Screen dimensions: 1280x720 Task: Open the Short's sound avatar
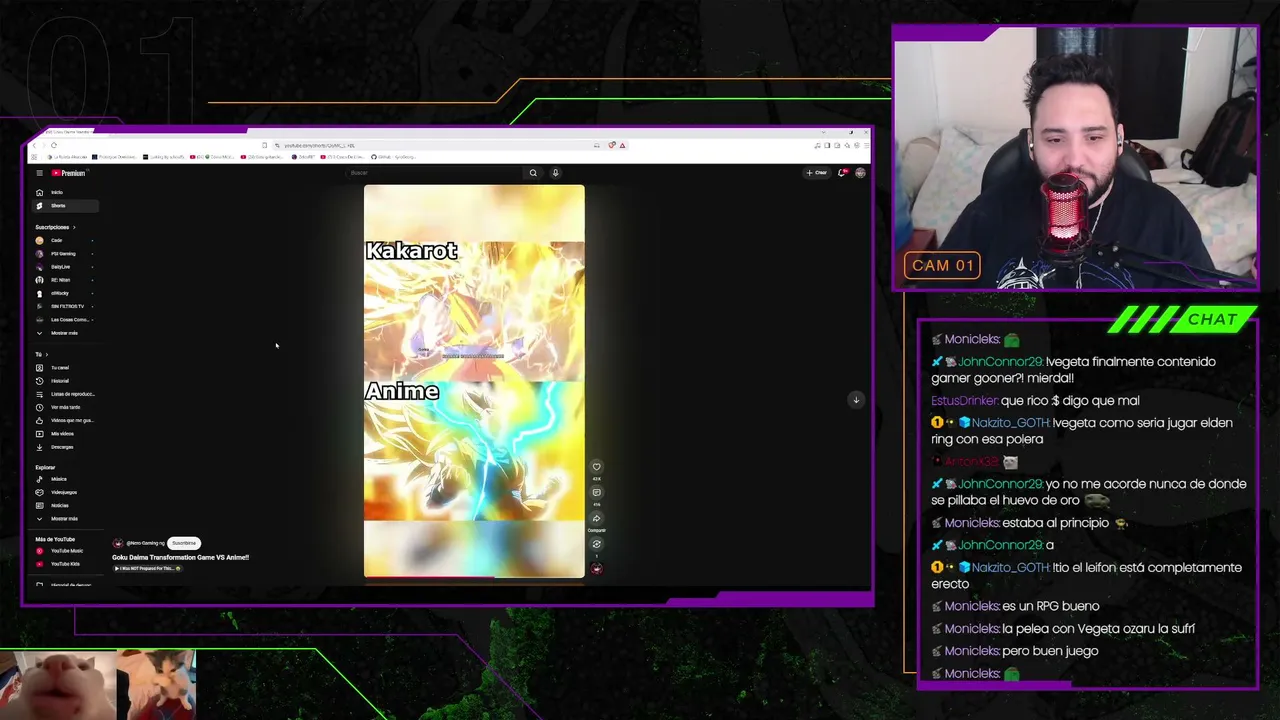(x=596, y=568)
